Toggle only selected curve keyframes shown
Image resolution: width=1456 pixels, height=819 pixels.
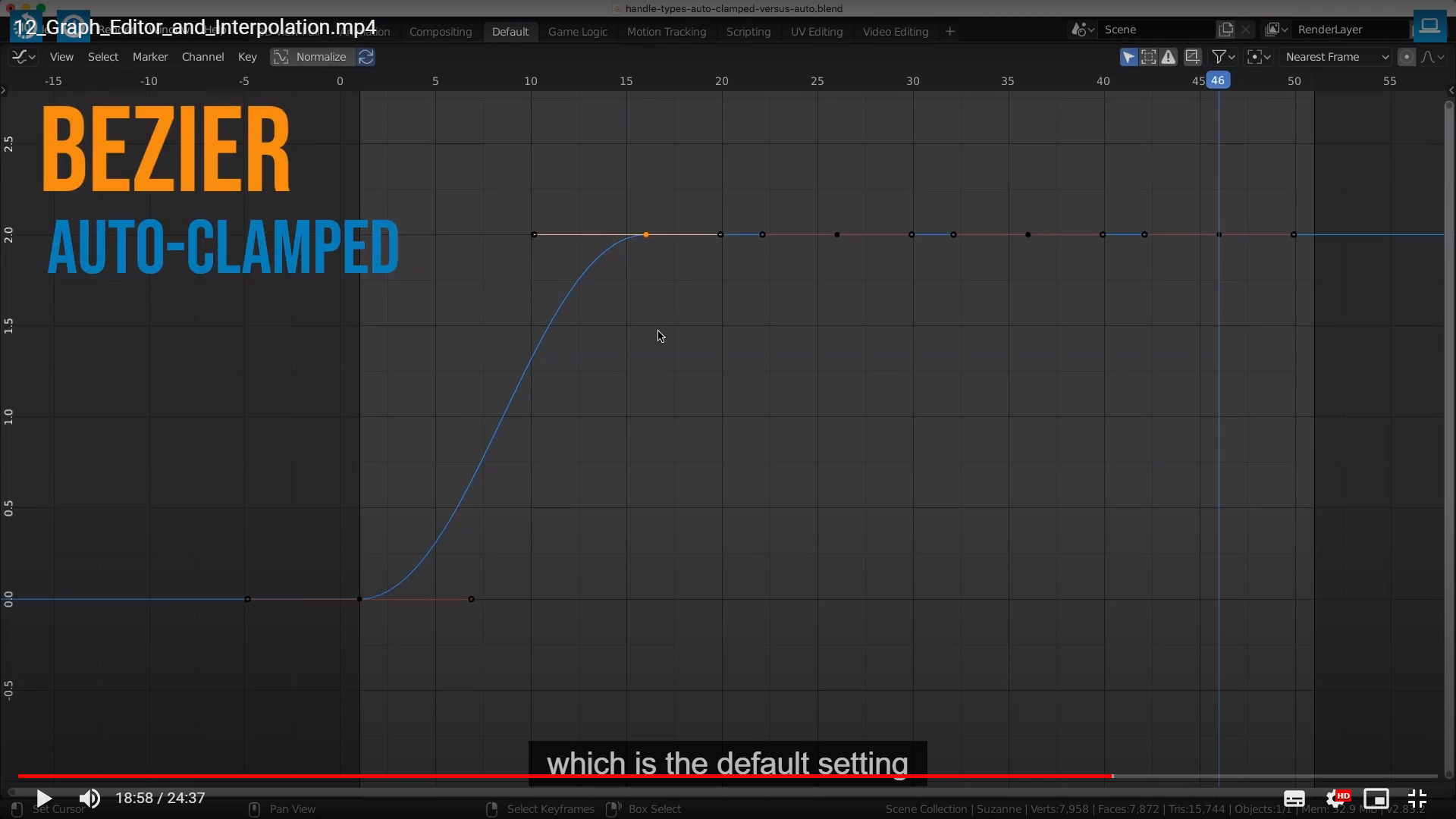coord(1128,57)
